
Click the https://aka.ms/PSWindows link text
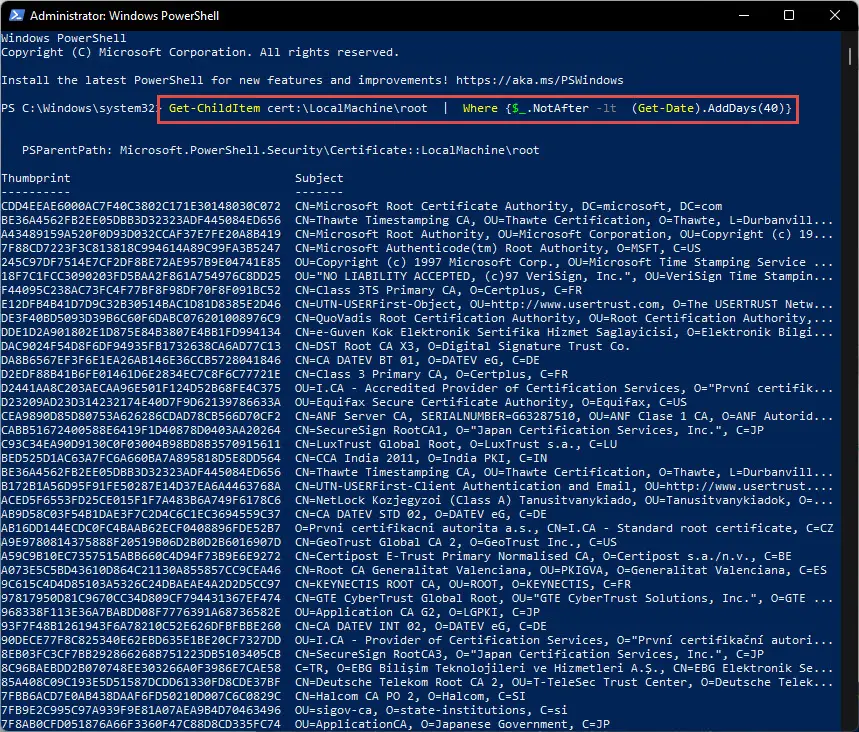(540, 81)
